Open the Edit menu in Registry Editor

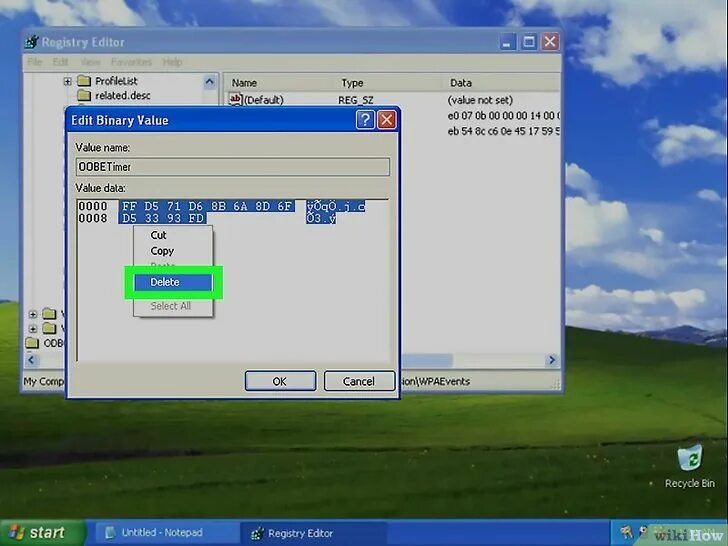click(60, 62)
